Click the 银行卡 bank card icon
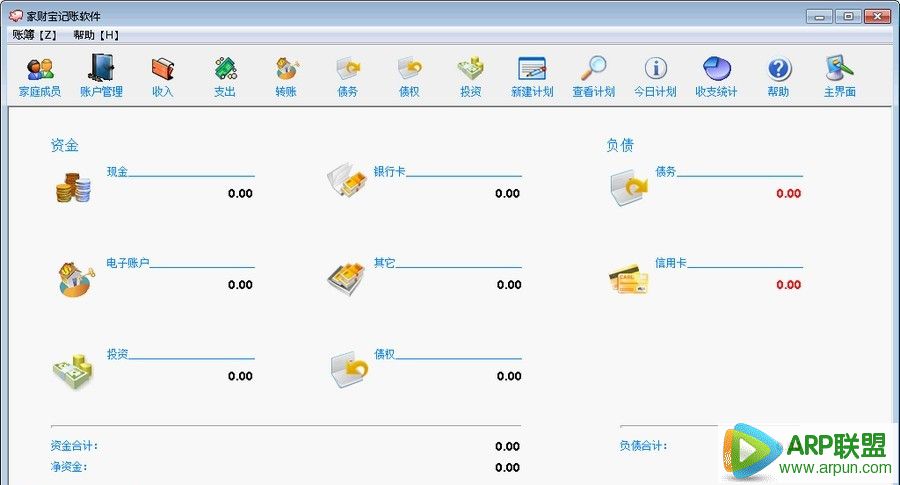The height and width of the screenshot is (485, 900). [347, 180]
